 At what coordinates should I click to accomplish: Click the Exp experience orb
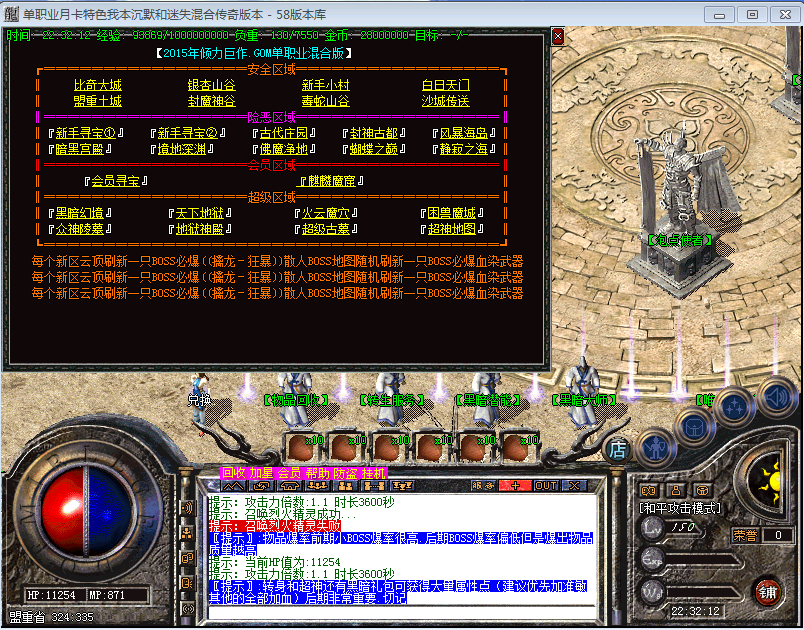[x=651, y=559]
